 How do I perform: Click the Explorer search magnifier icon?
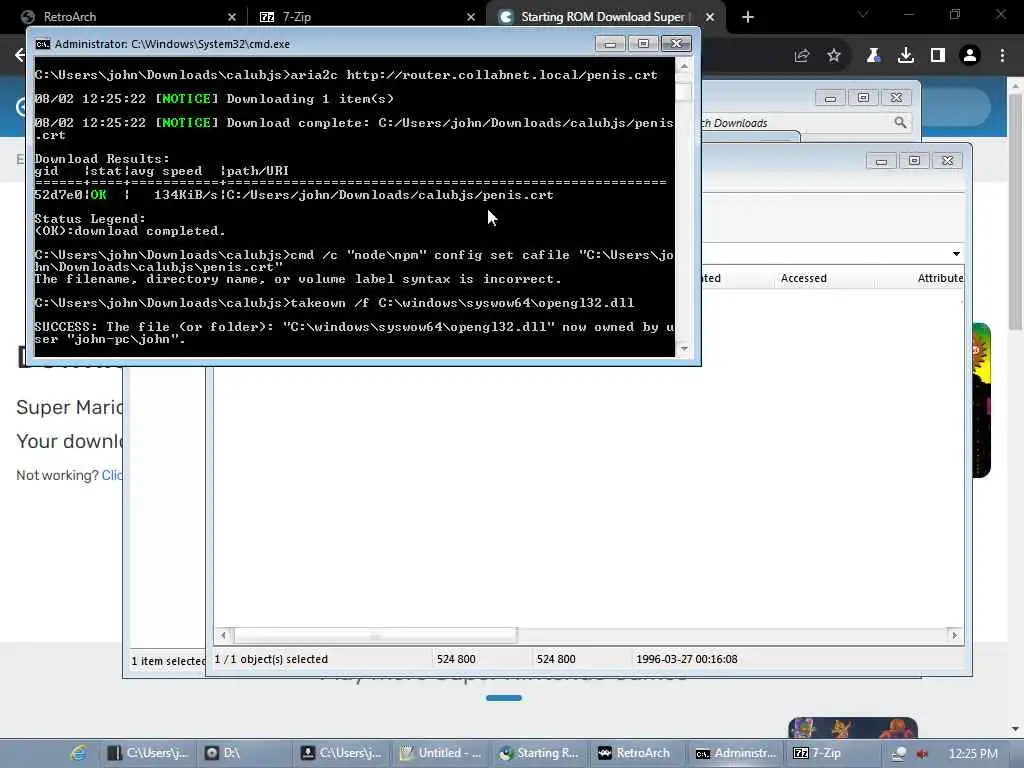point(900,122)
